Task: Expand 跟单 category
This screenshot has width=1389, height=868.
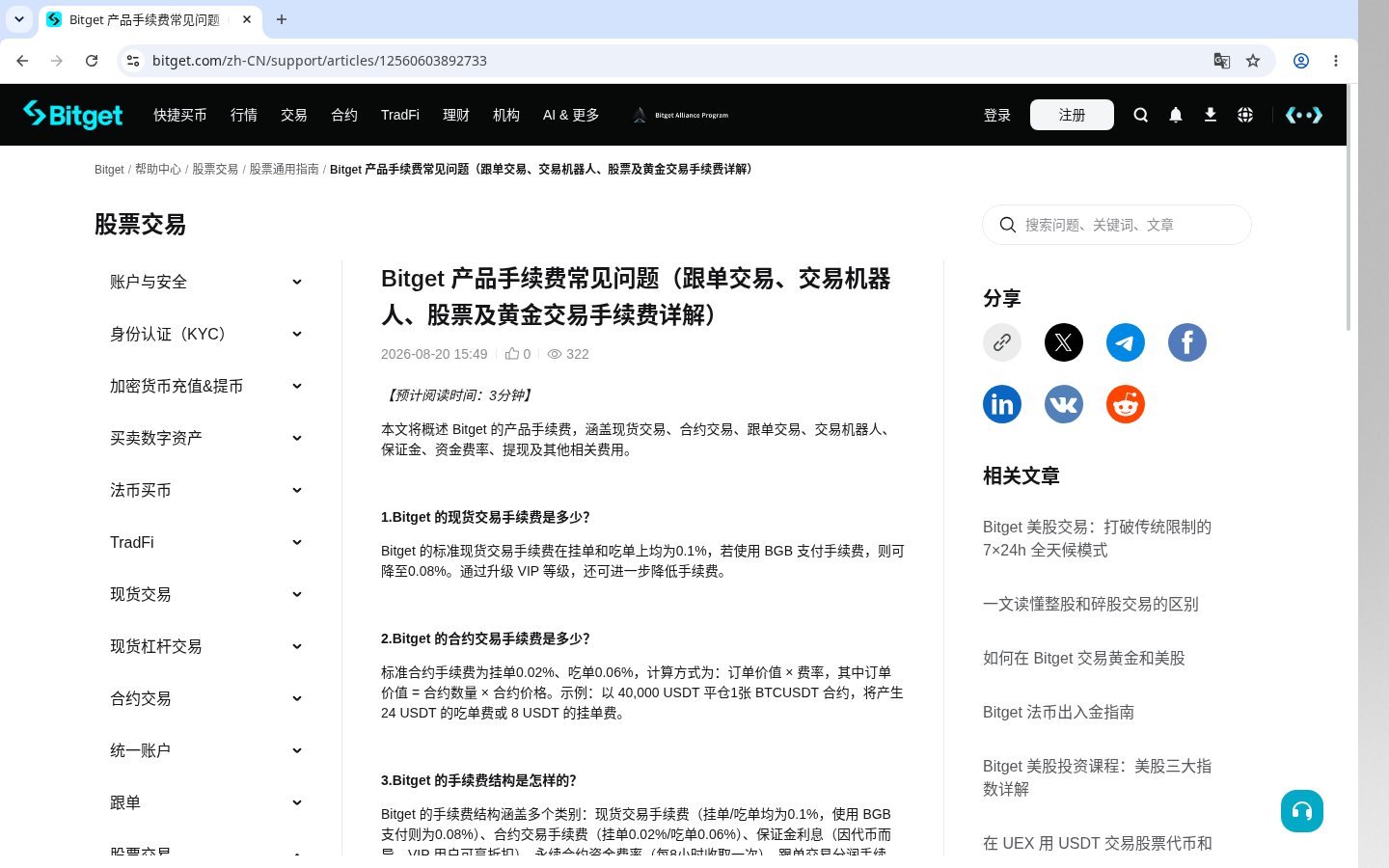Action: tap(206, 802)
